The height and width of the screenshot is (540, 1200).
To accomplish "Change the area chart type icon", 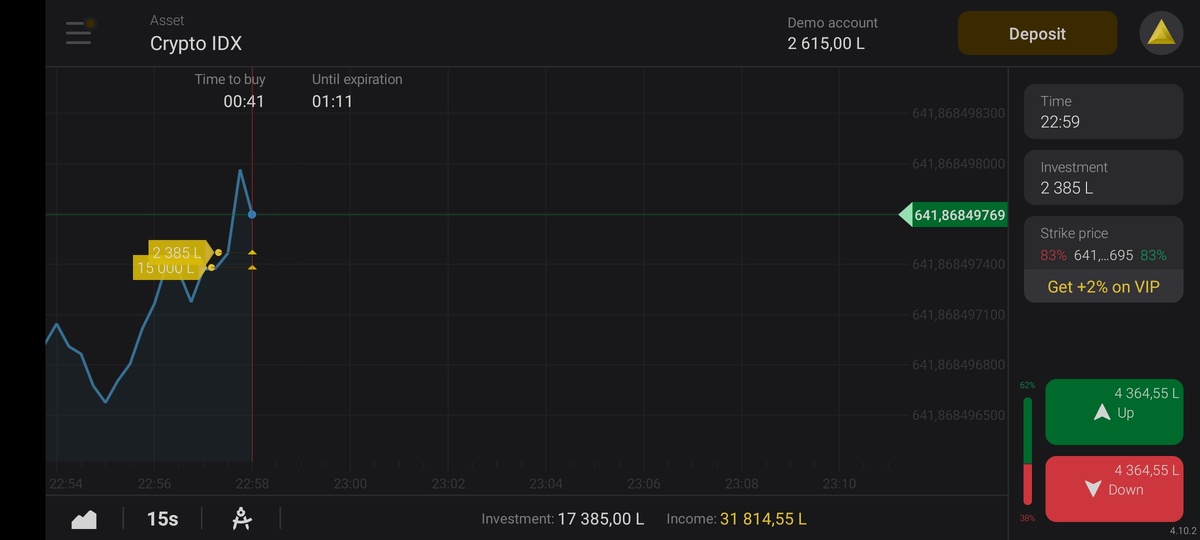I will (x=84, y=519).
